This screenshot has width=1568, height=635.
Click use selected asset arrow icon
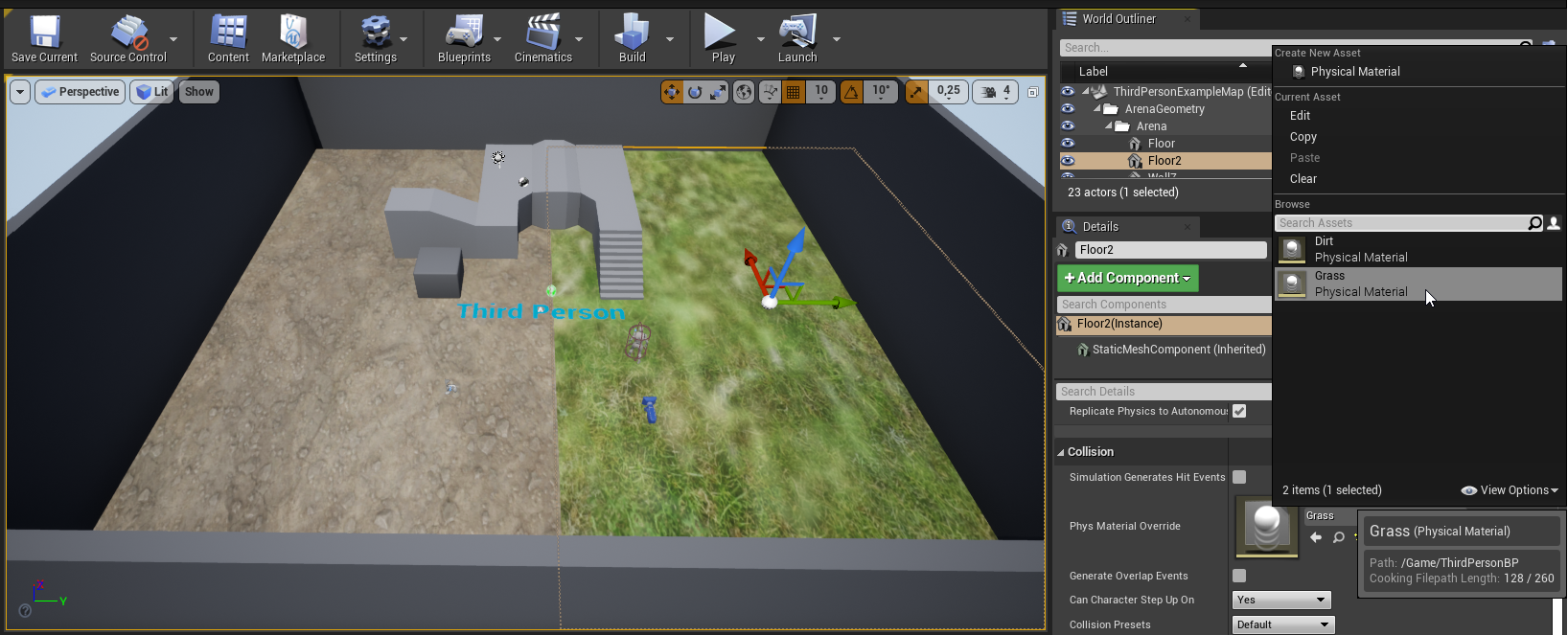[1316, 537]
